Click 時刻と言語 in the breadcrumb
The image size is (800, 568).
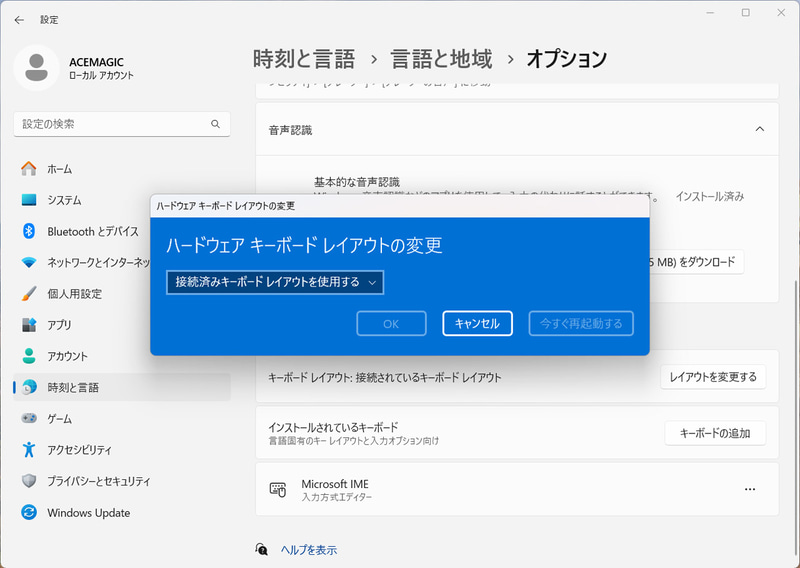point(304,59)
